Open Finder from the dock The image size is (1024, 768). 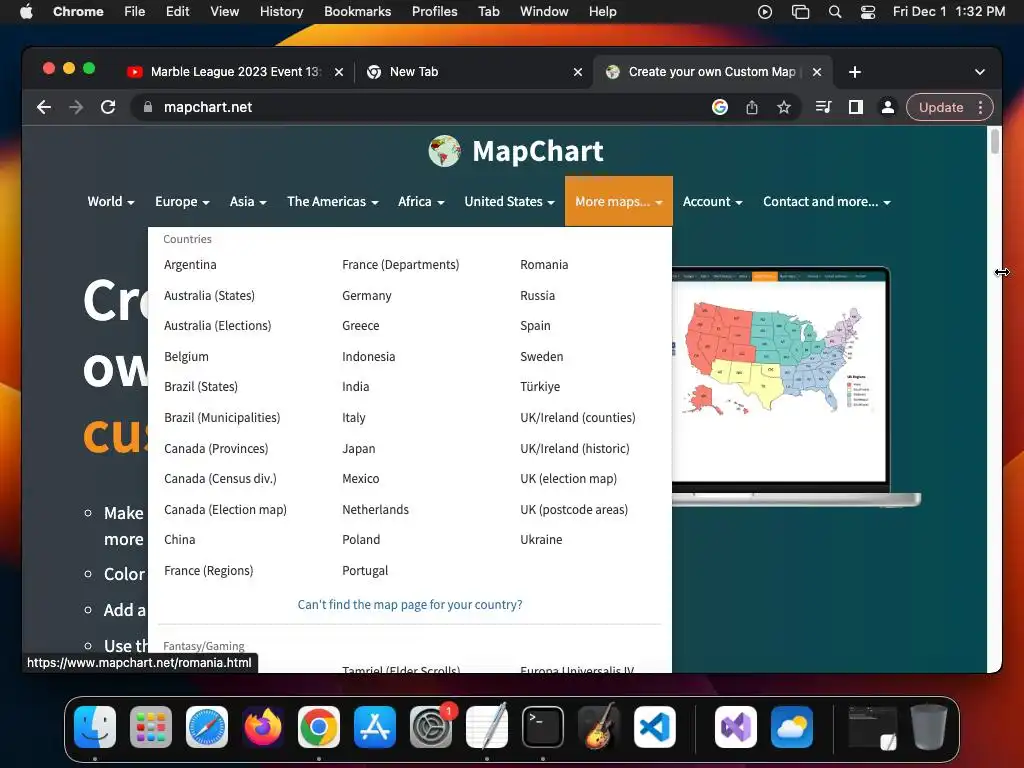[95, 727]
